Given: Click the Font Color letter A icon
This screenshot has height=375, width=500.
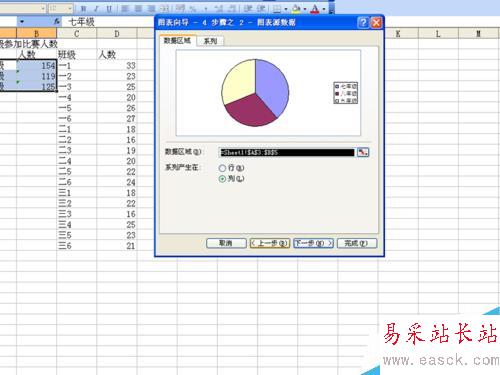Looking at the screenshot, I should coord(314,8).
